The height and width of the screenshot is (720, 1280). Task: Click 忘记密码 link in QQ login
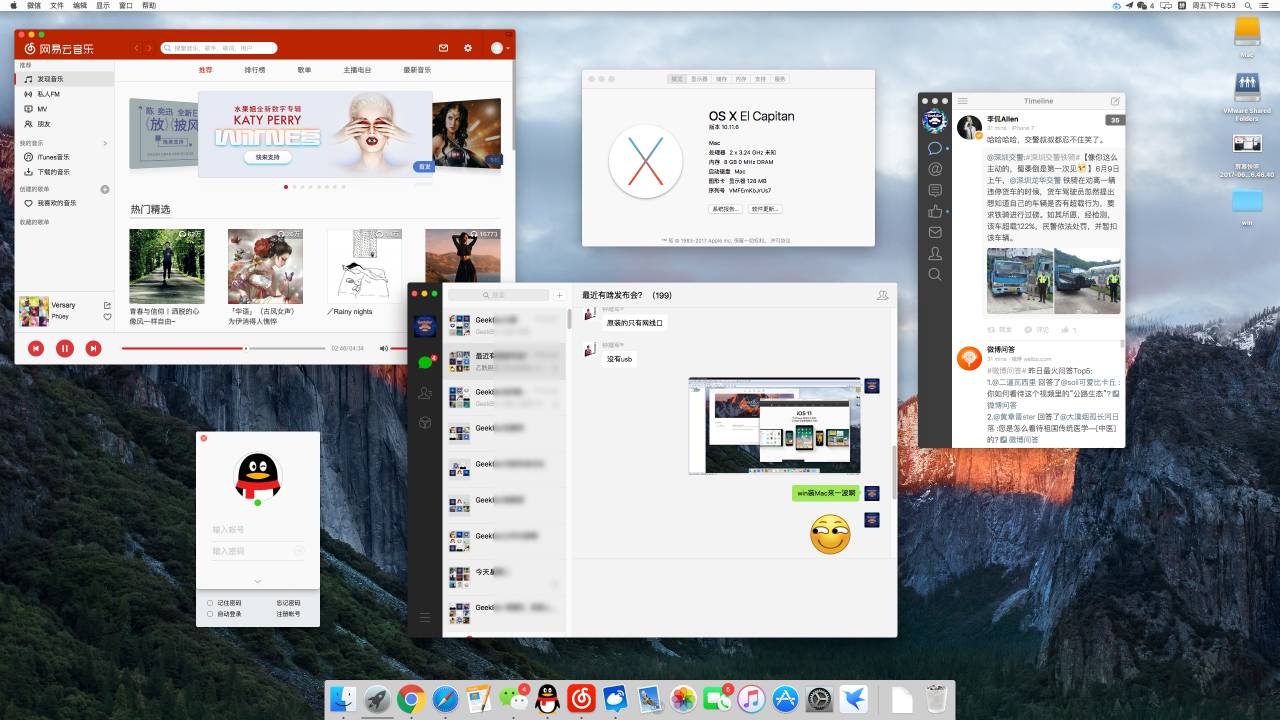pos(288,603)
